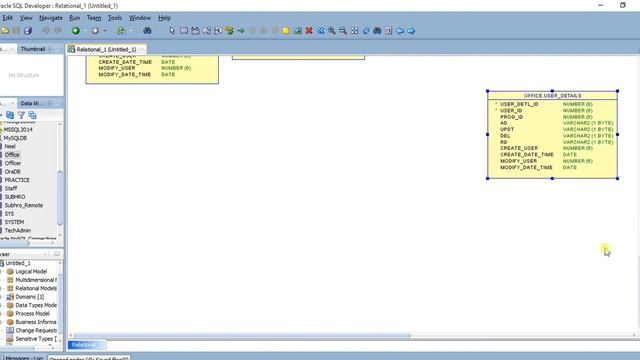Click the Refresh connections icon
Screen dimensions: 640x360
click(10, 116)
